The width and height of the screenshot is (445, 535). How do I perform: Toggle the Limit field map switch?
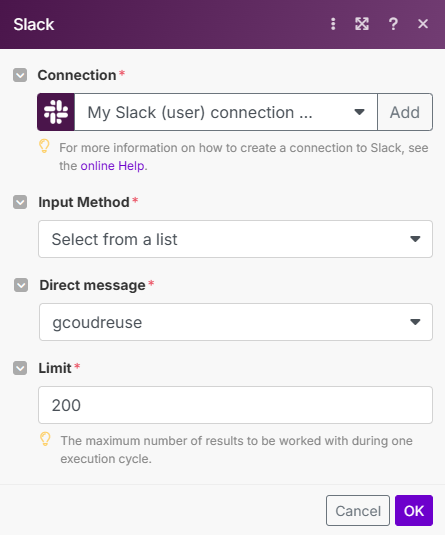pos(20,368)
